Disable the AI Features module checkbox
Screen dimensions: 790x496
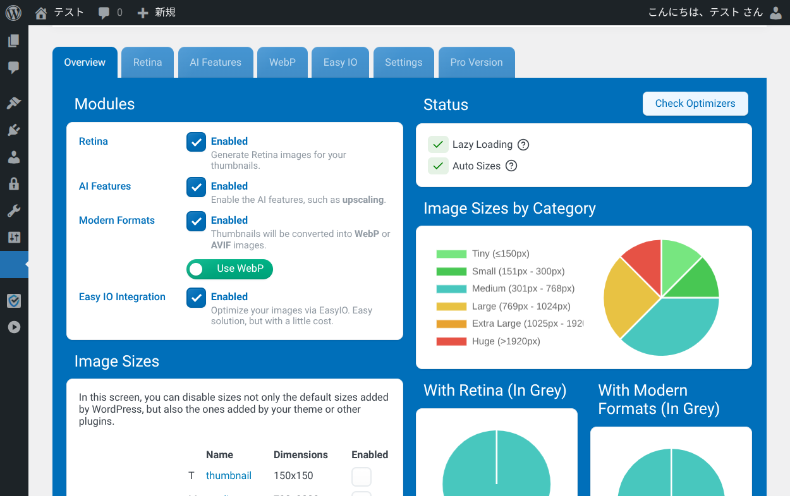196,186
